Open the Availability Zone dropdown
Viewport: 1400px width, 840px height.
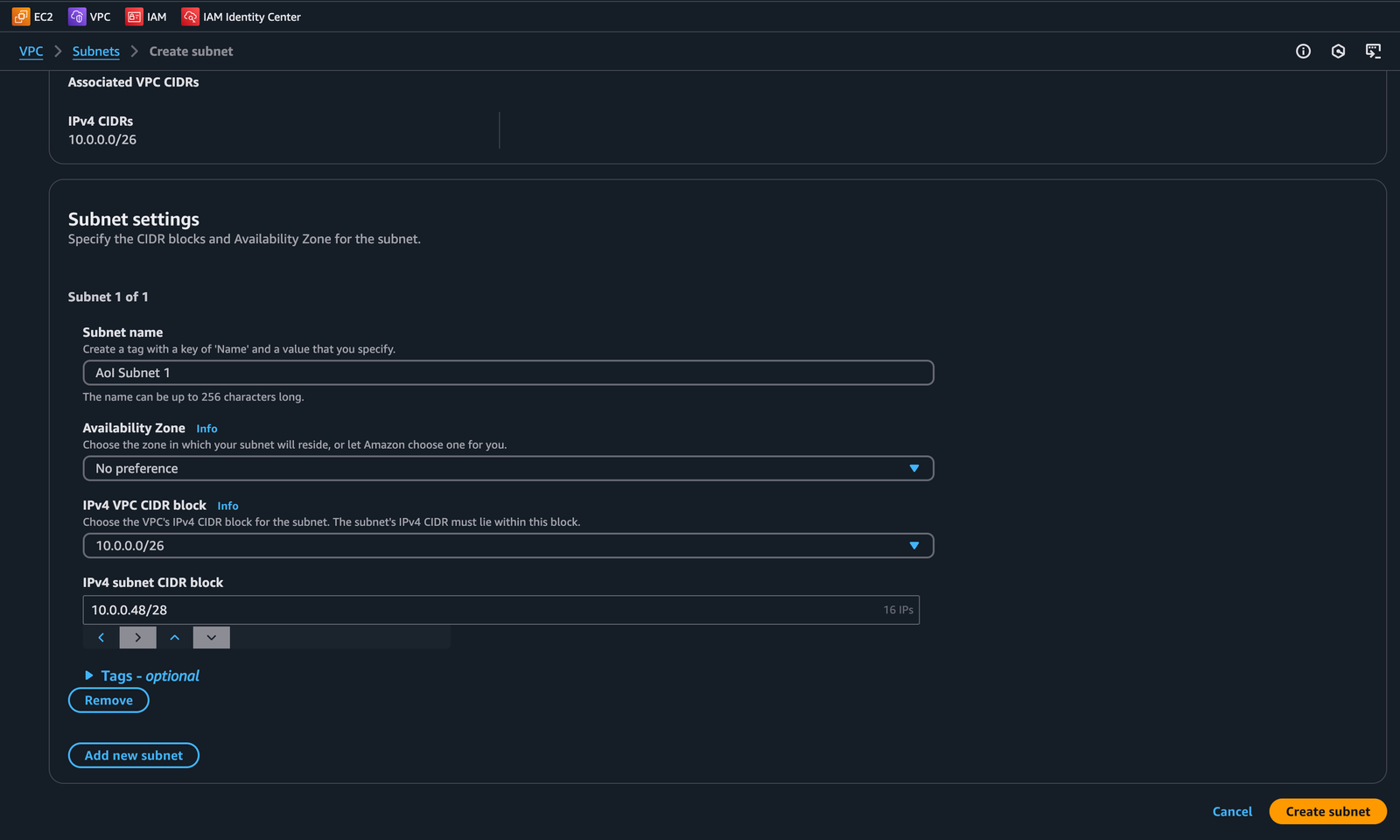(507, 469)
